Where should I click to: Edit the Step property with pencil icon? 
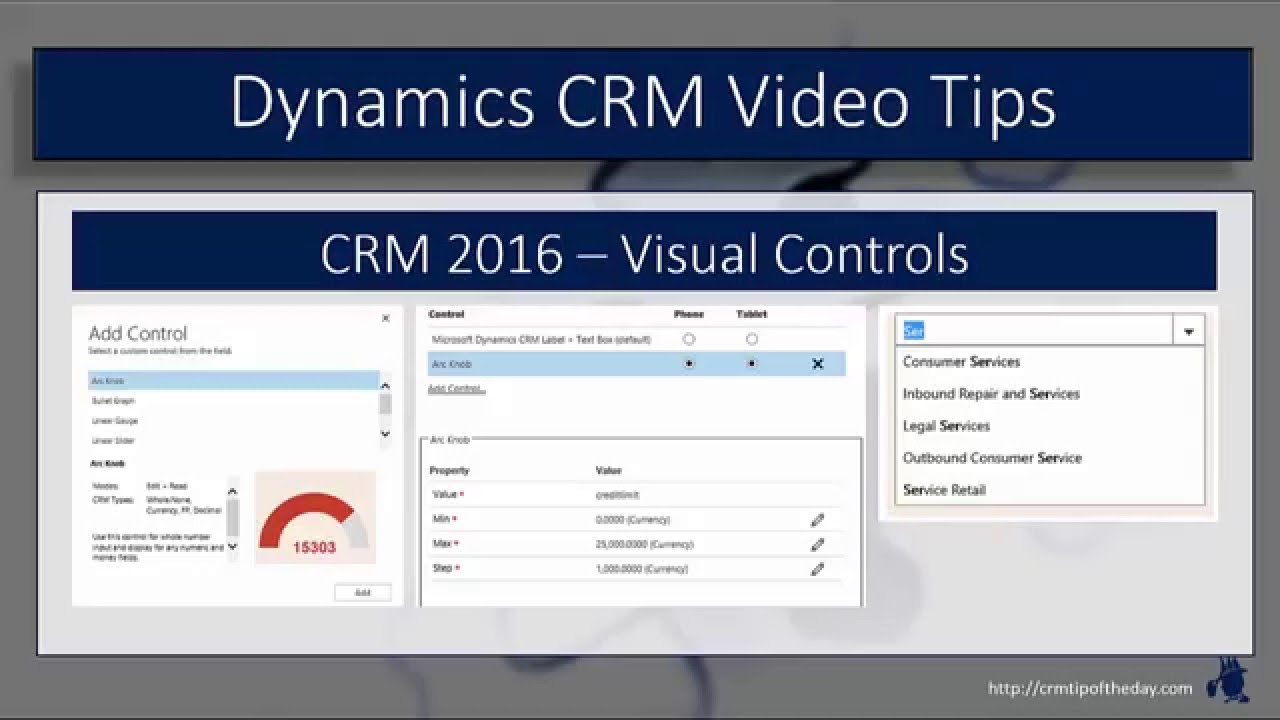coord(817,569)
